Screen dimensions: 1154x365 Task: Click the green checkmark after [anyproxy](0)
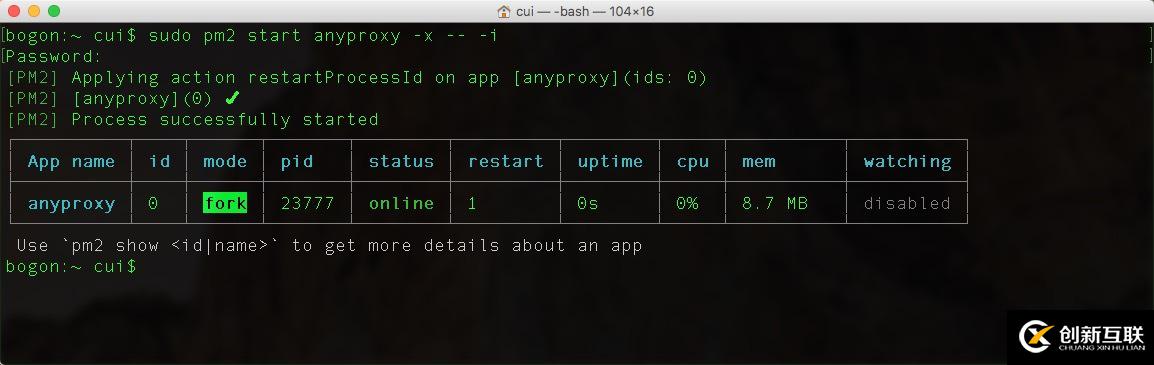(233, 98)
